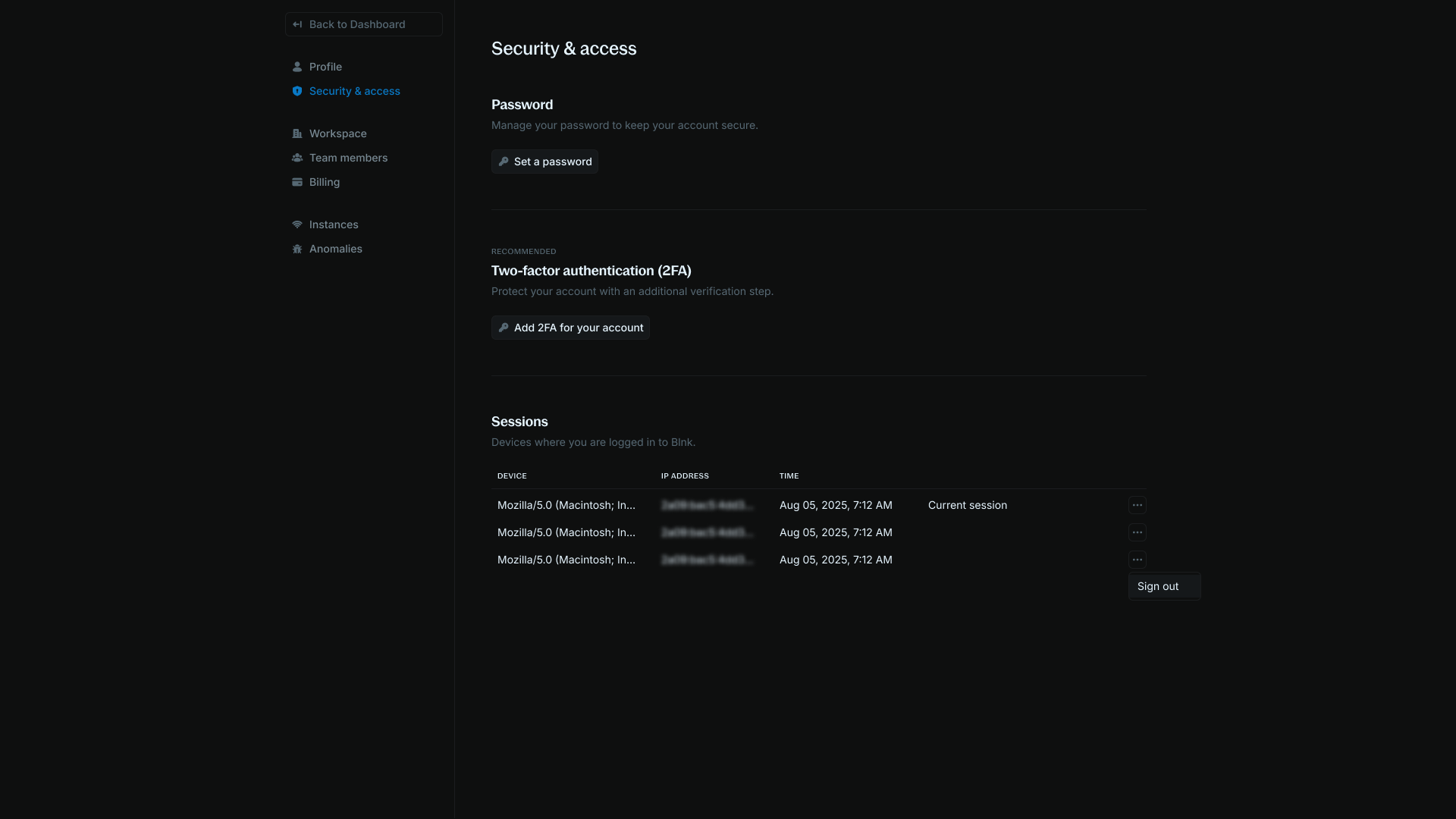Click the bug icon beside Anomalies
The width and height of the screenshot is (1456, 819).
[297, 249]
